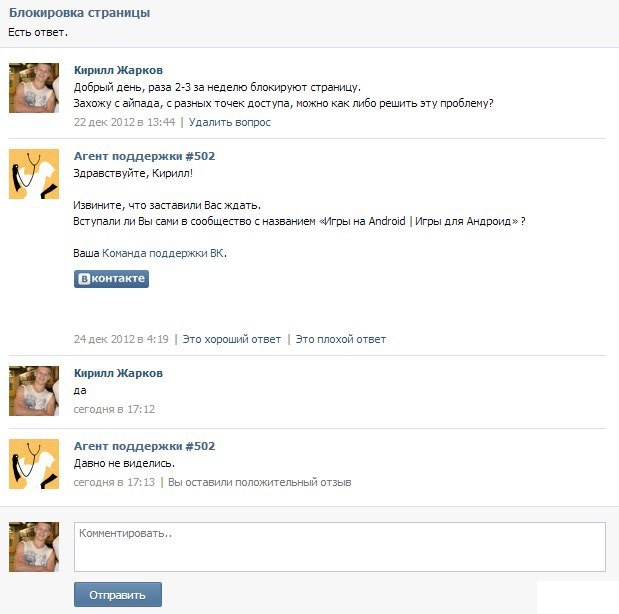Image resolution: width=619 pixels, height=614 pixels.
Task: Click your avatar next to comment box
Action: pyautogui.click(x=34, y=547)
